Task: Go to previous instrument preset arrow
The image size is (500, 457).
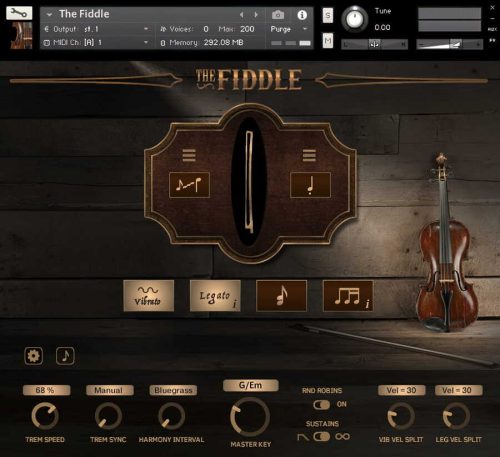Action: pos(242,15)
